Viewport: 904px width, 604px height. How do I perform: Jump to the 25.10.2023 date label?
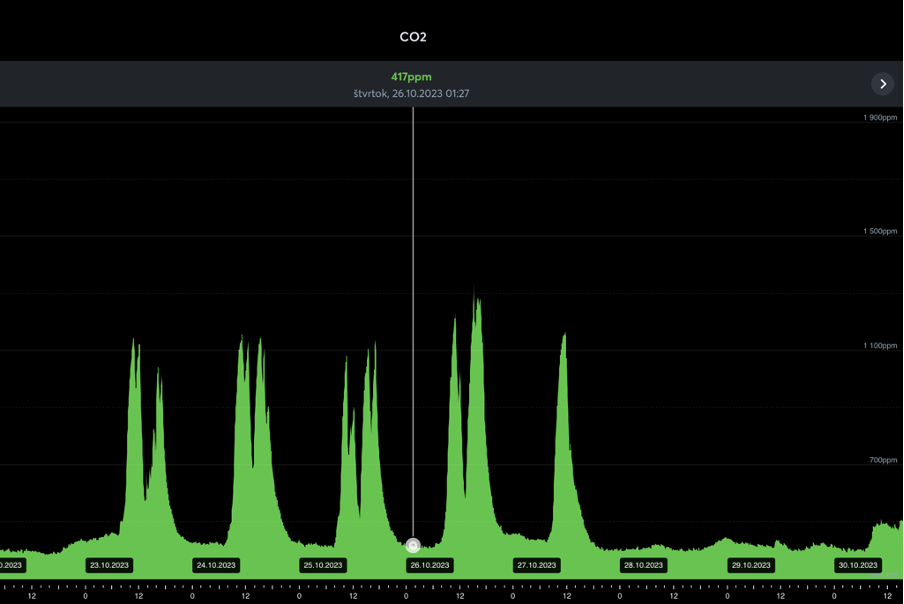(x=323, y=565)
